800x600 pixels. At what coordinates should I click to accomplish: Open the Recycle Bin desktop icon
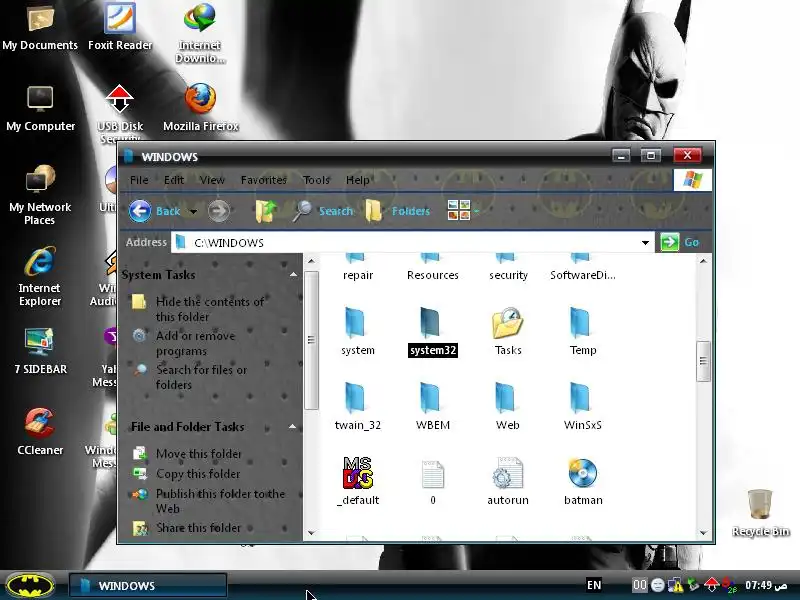(x=760, y=513)
